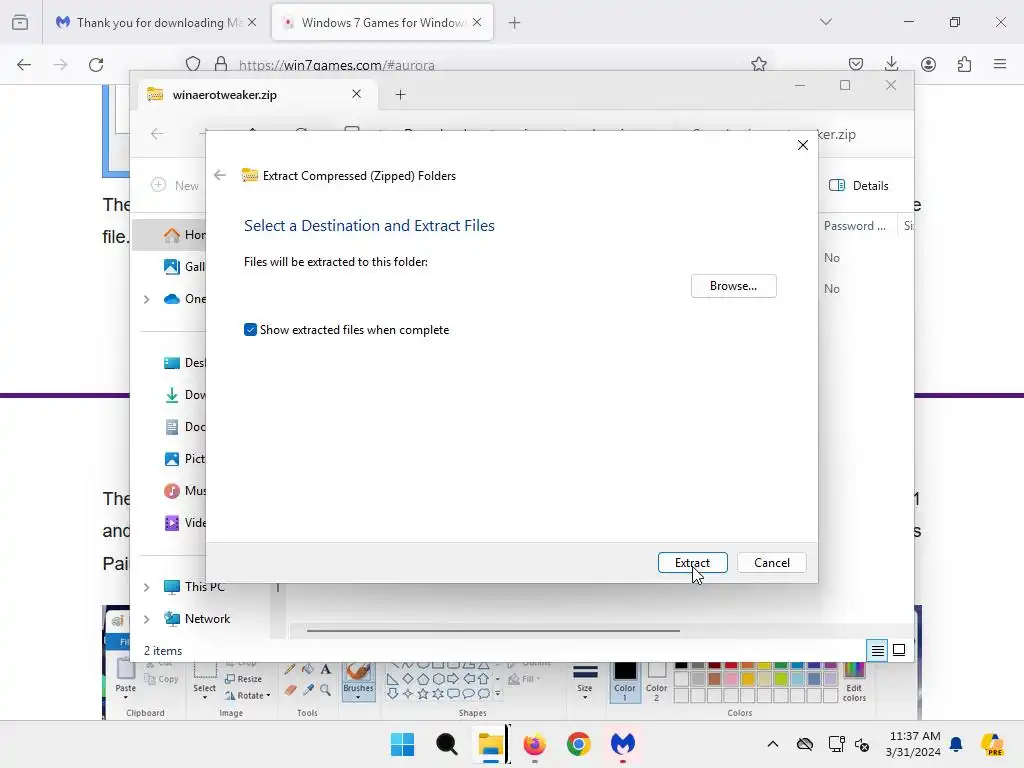The width and height of the screenshot is (1024, 768).
Task: Click Explorer horizontal scrollbar
Action: (x=493, y=631)
